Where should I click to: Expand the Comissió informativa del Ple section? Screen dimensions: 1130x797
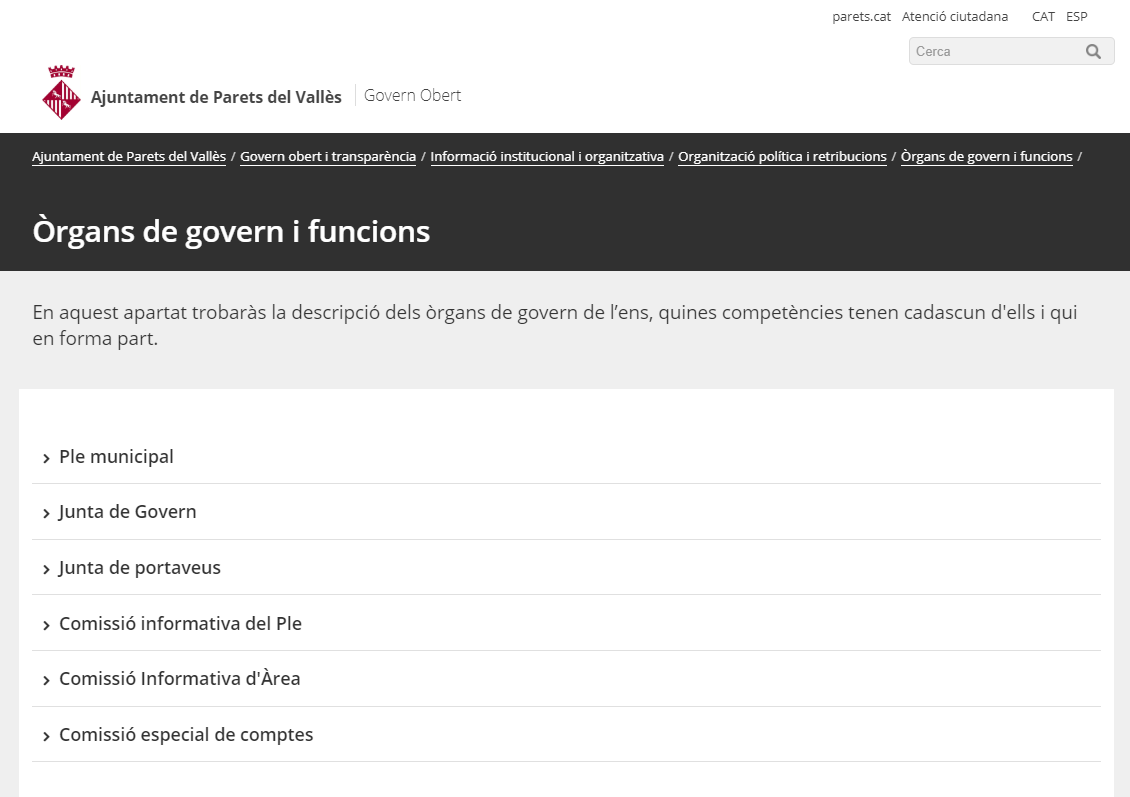pyautogui.click(x=180, y=624)
